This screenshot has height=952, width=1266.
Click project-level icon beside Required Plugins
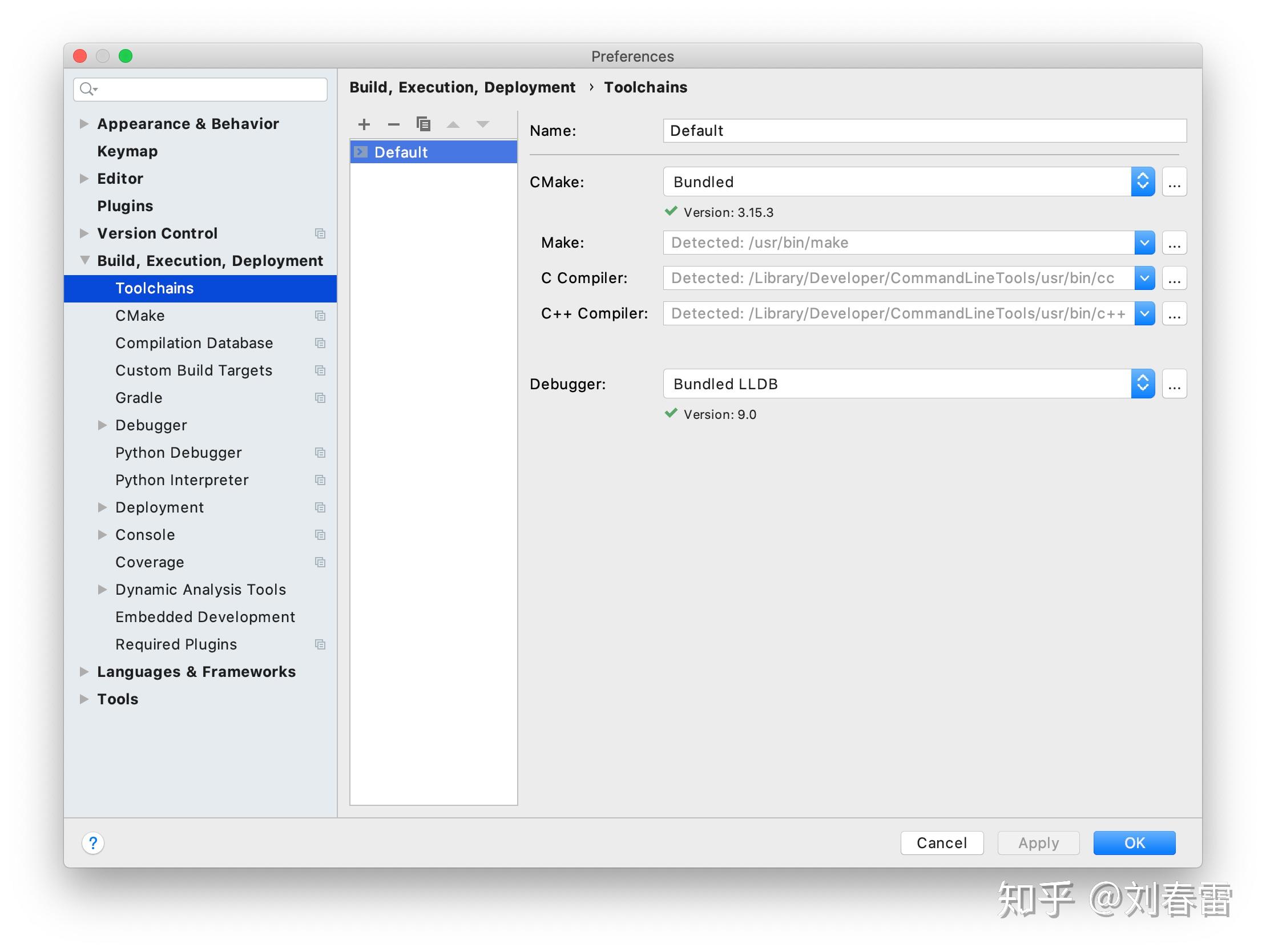[x=320, y=644]
